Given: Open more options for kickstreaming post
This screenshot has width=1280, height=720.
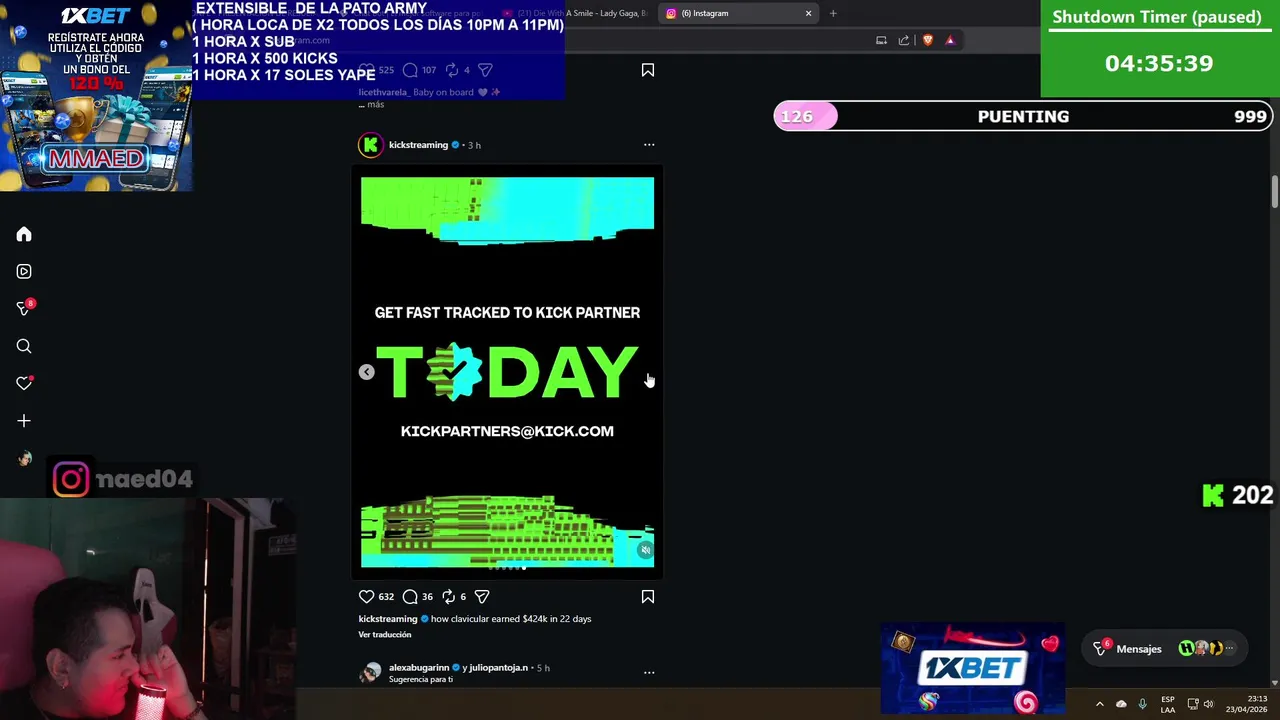Looking at the screenshot, I should [x=649, y=145].
